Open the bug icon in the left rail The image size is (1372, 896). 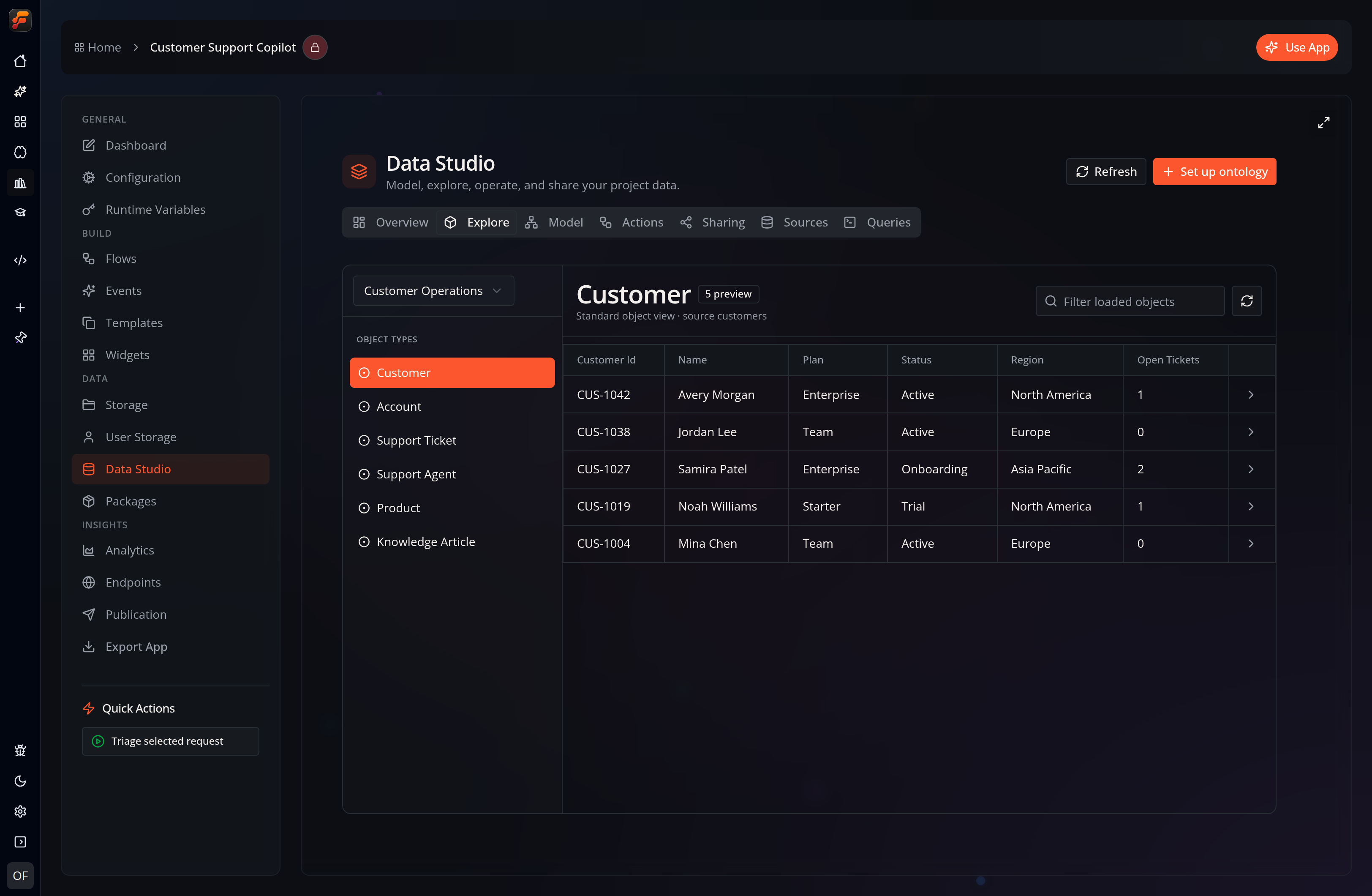(x=20, y=751)
